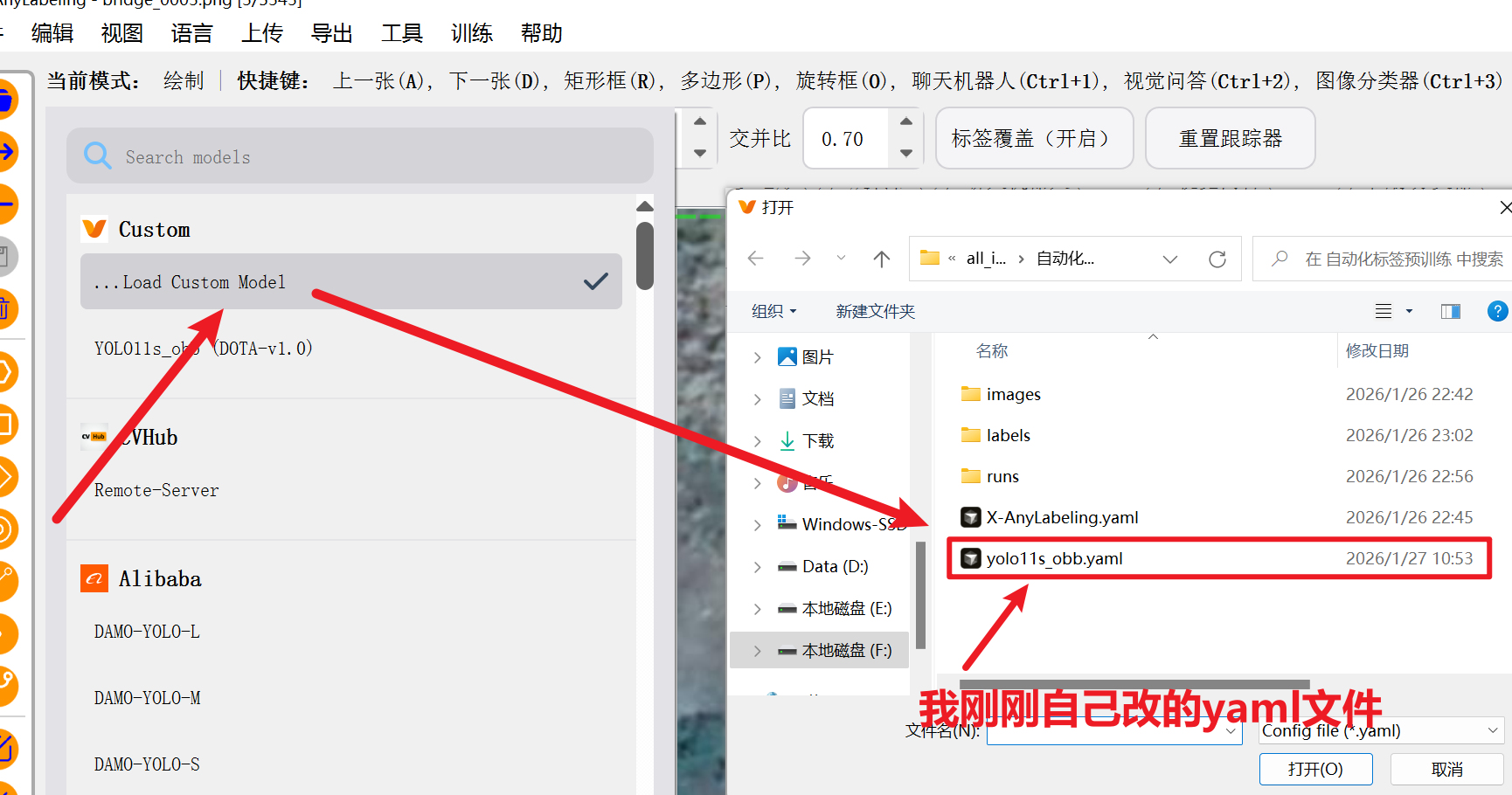Choose YOLO11s_obb (DOTA-v1.0) model
The image size is (1512, 795).
tap(203, 348)
